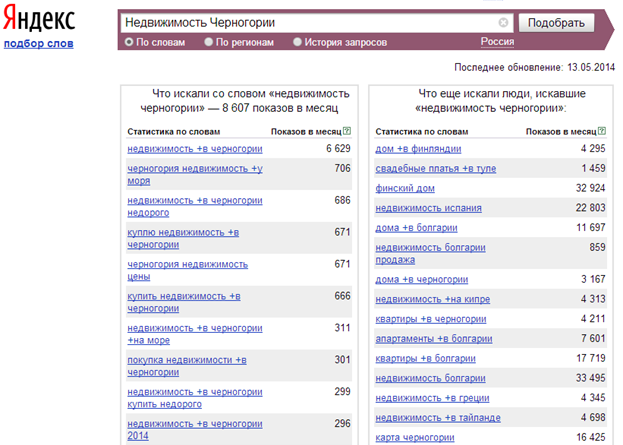
Task: Click the value 296 in left table
Action: coord(342,424)
